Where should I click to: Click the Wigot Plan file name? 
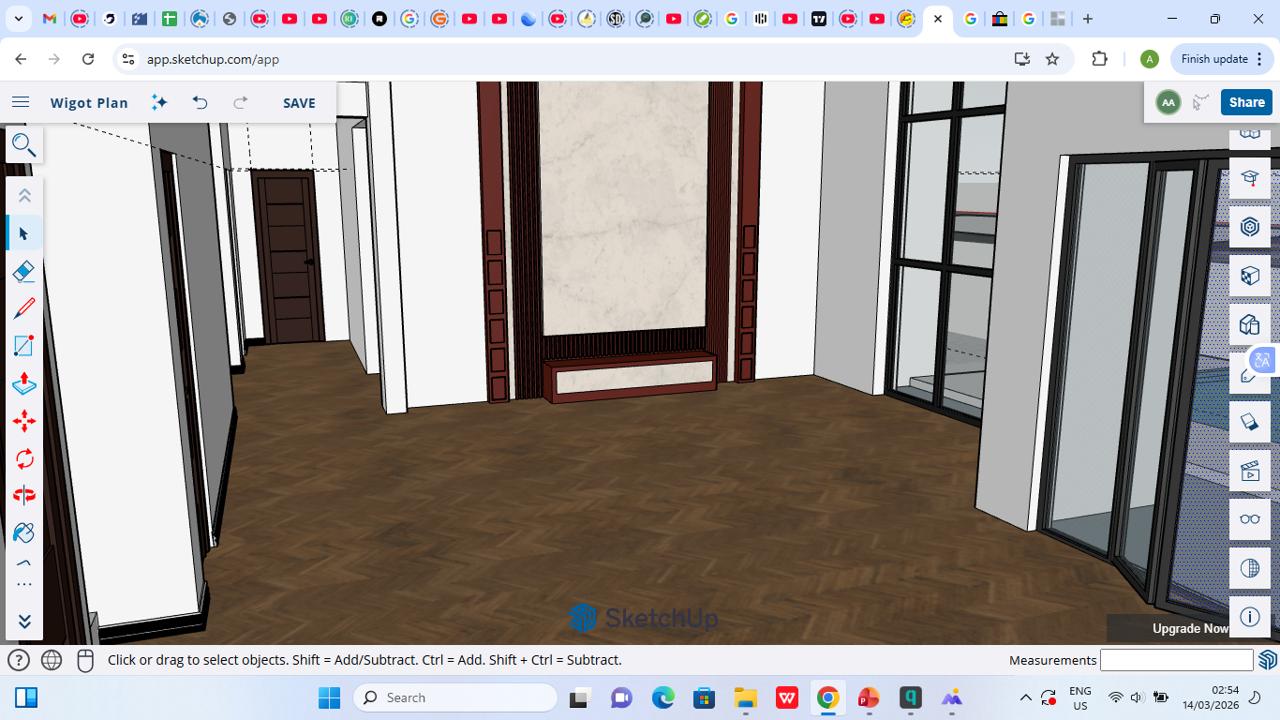[x=89, y=102]
